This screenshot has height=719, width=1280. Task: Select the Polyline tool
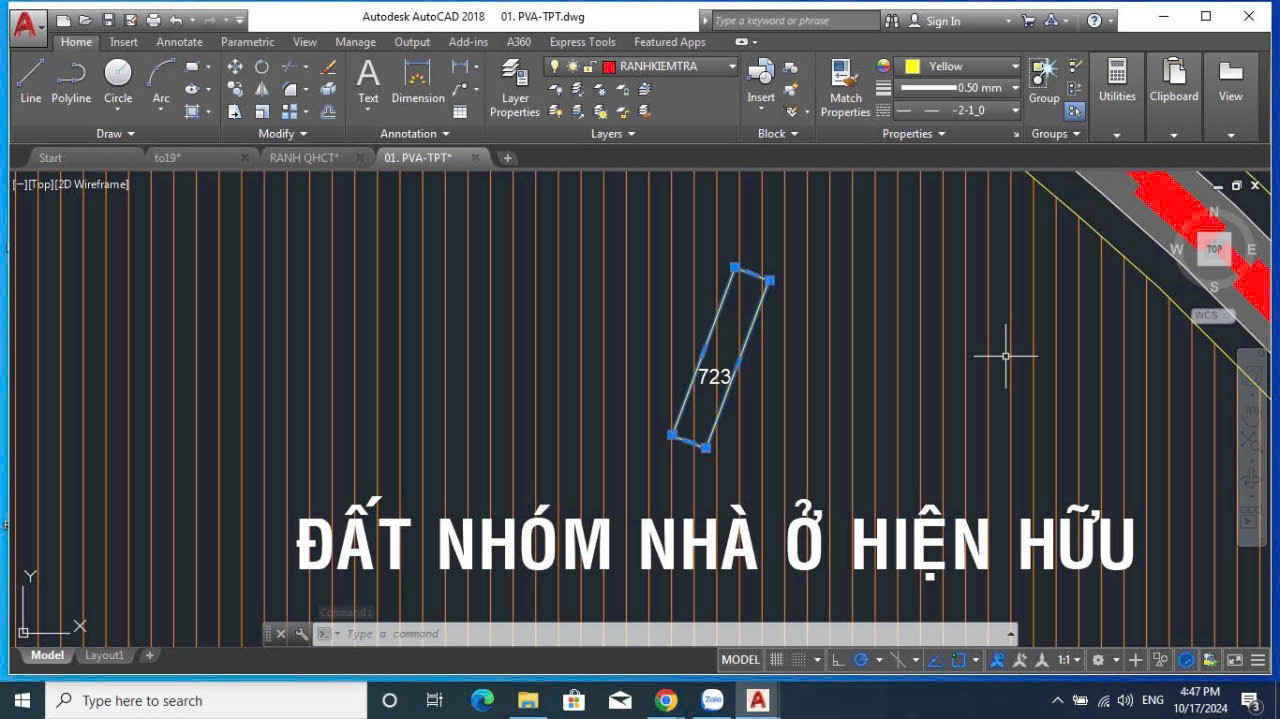click(71, 80)
